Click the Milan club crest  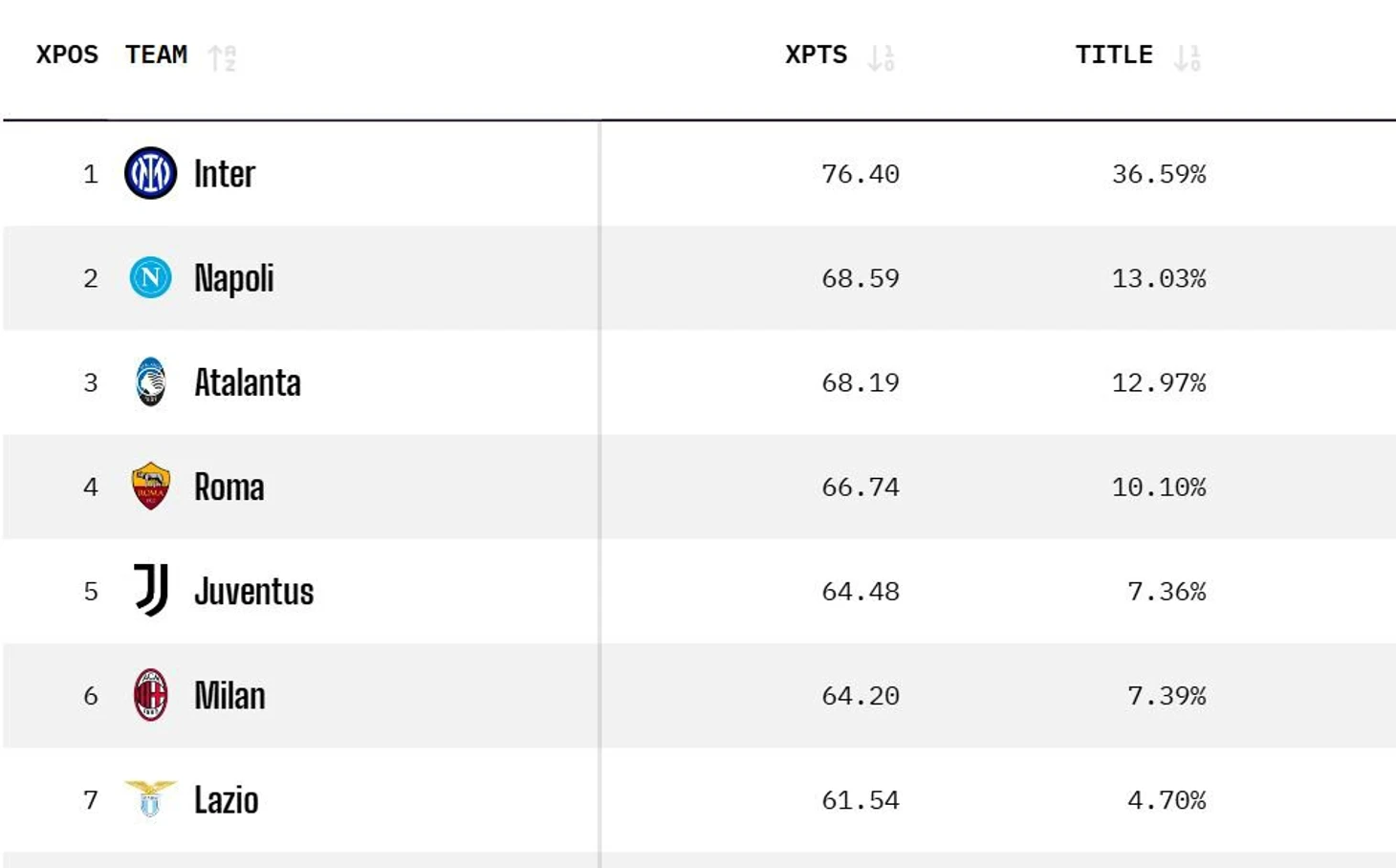pos(150,695)
